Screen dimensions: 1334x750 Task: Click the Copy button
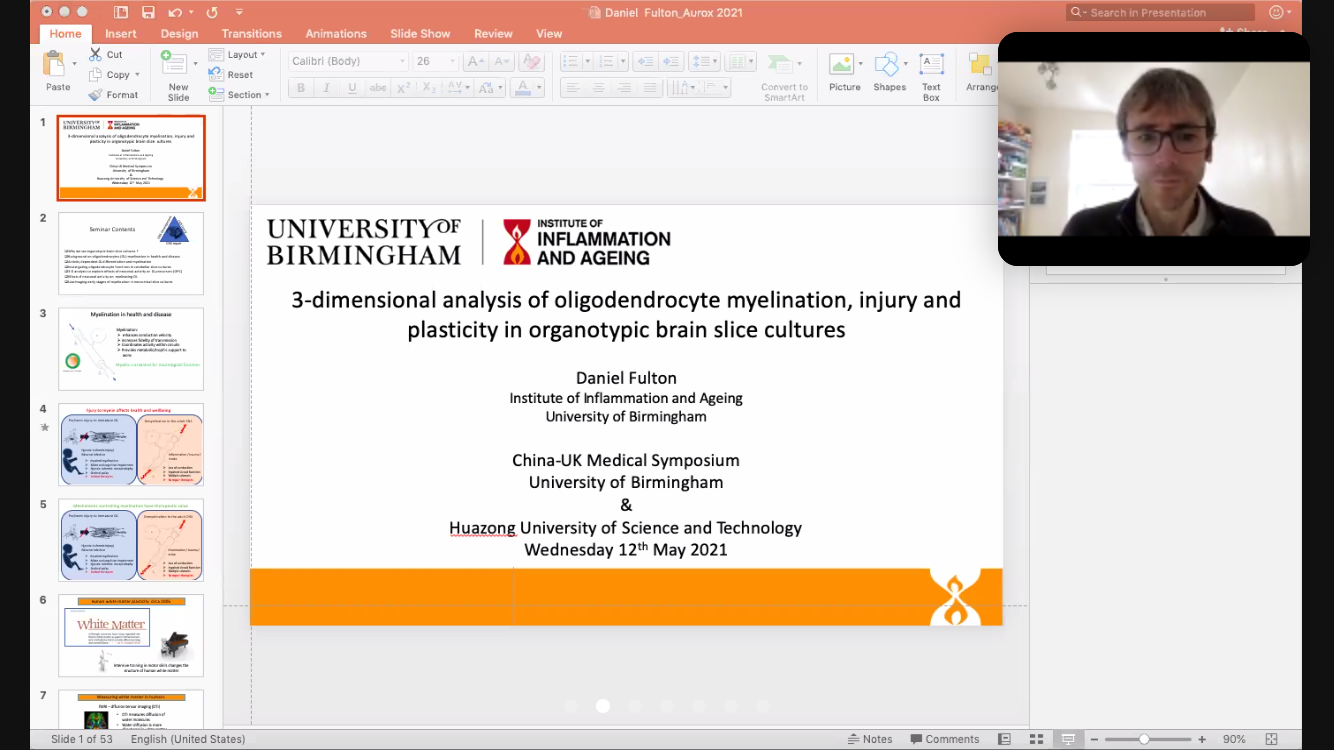(110, 74)
